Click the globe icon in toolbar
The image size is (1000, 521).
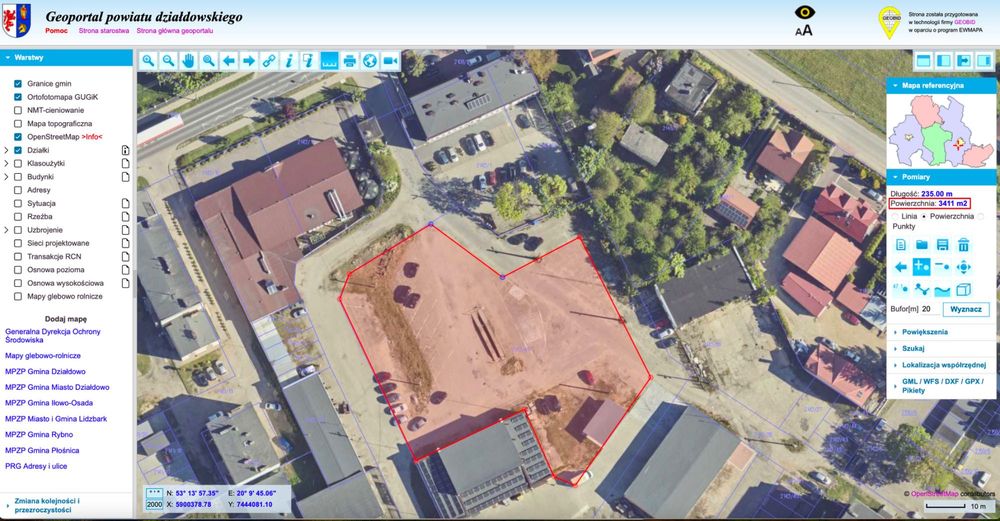[x=370, y=61]
